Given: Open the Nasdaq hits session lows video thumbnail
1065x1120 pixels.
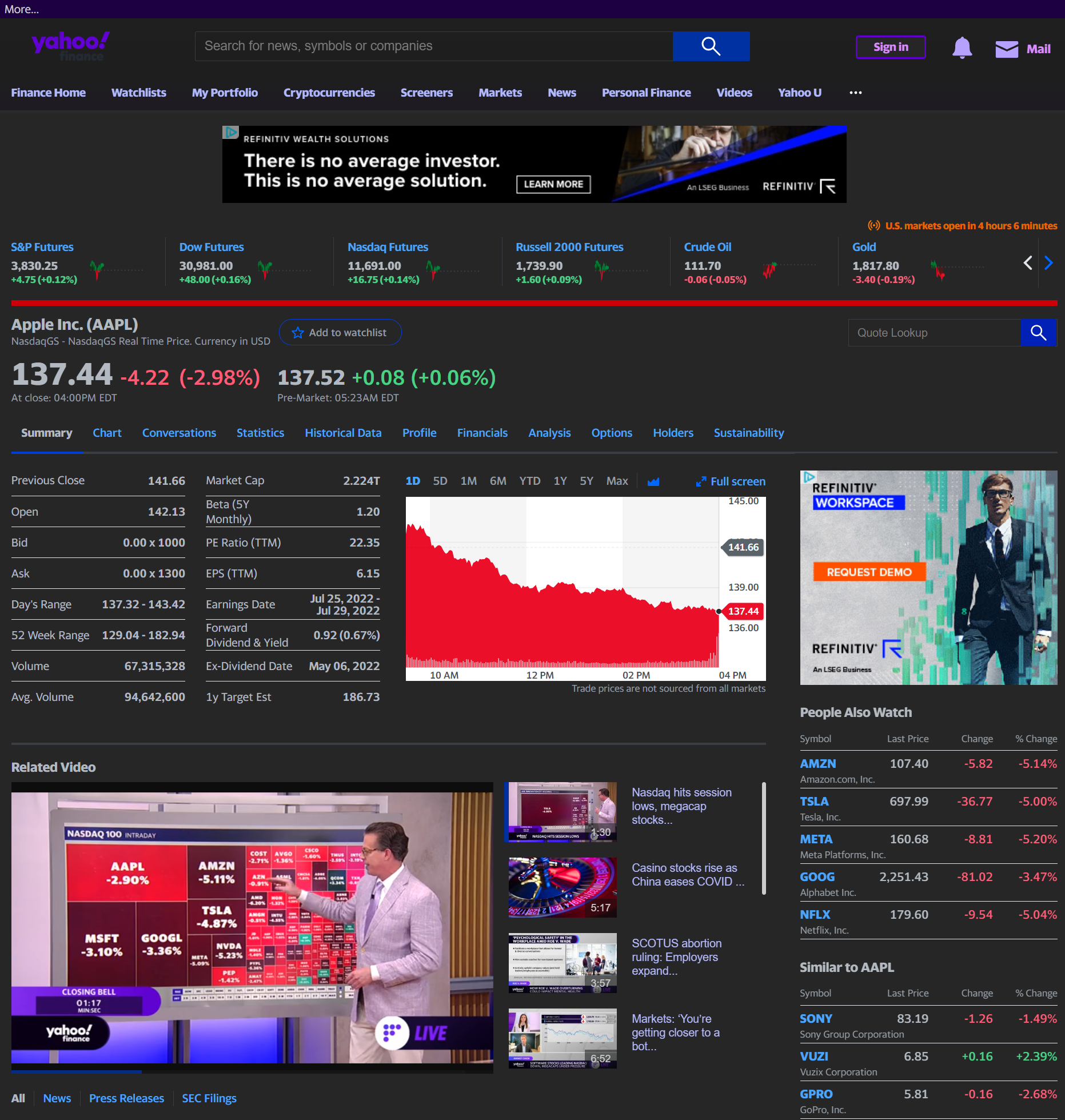Looking at the screenshot, I should 563,812.
